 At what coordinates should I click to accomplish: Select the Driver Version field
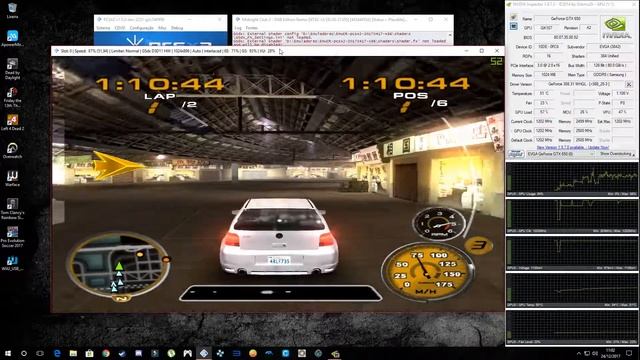pyautogui.click(x=579, y=84)
